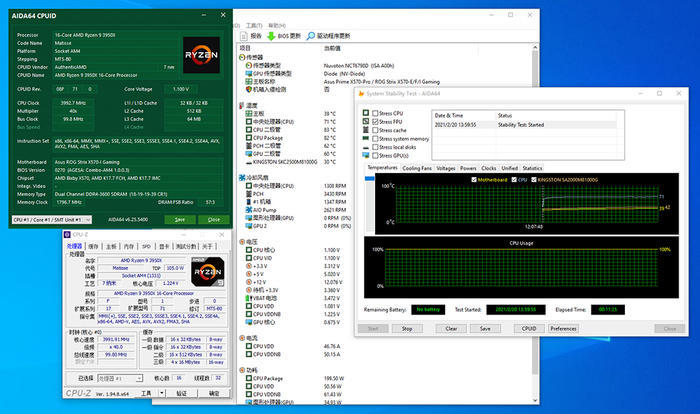This screenshot has height=414, width=700.
Task: Switch to the Clocks tab
Action: (x=488, y=168)
